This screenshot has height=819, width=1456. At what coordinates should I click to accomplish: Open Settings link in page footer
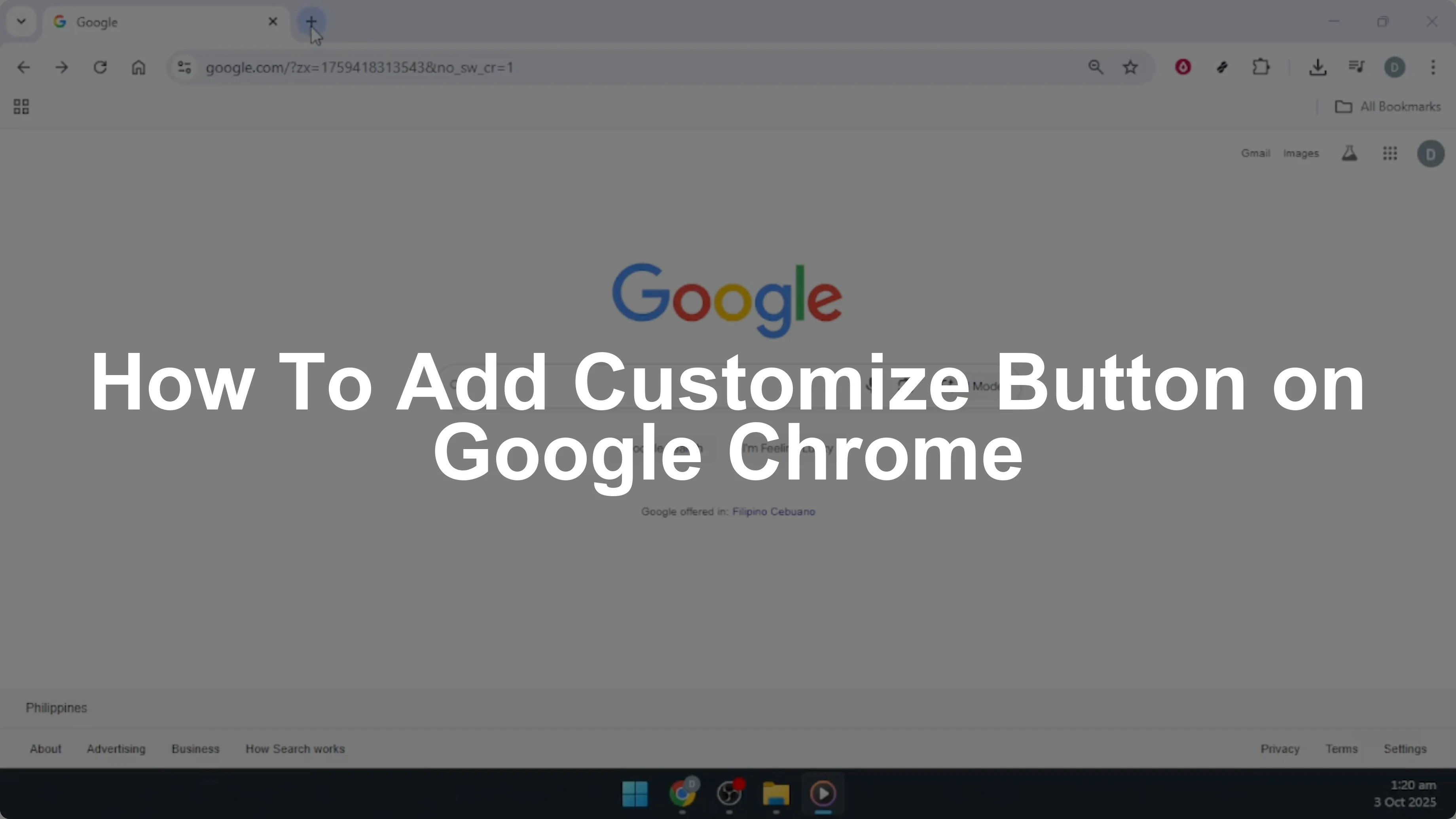(x=1405, y=749)
